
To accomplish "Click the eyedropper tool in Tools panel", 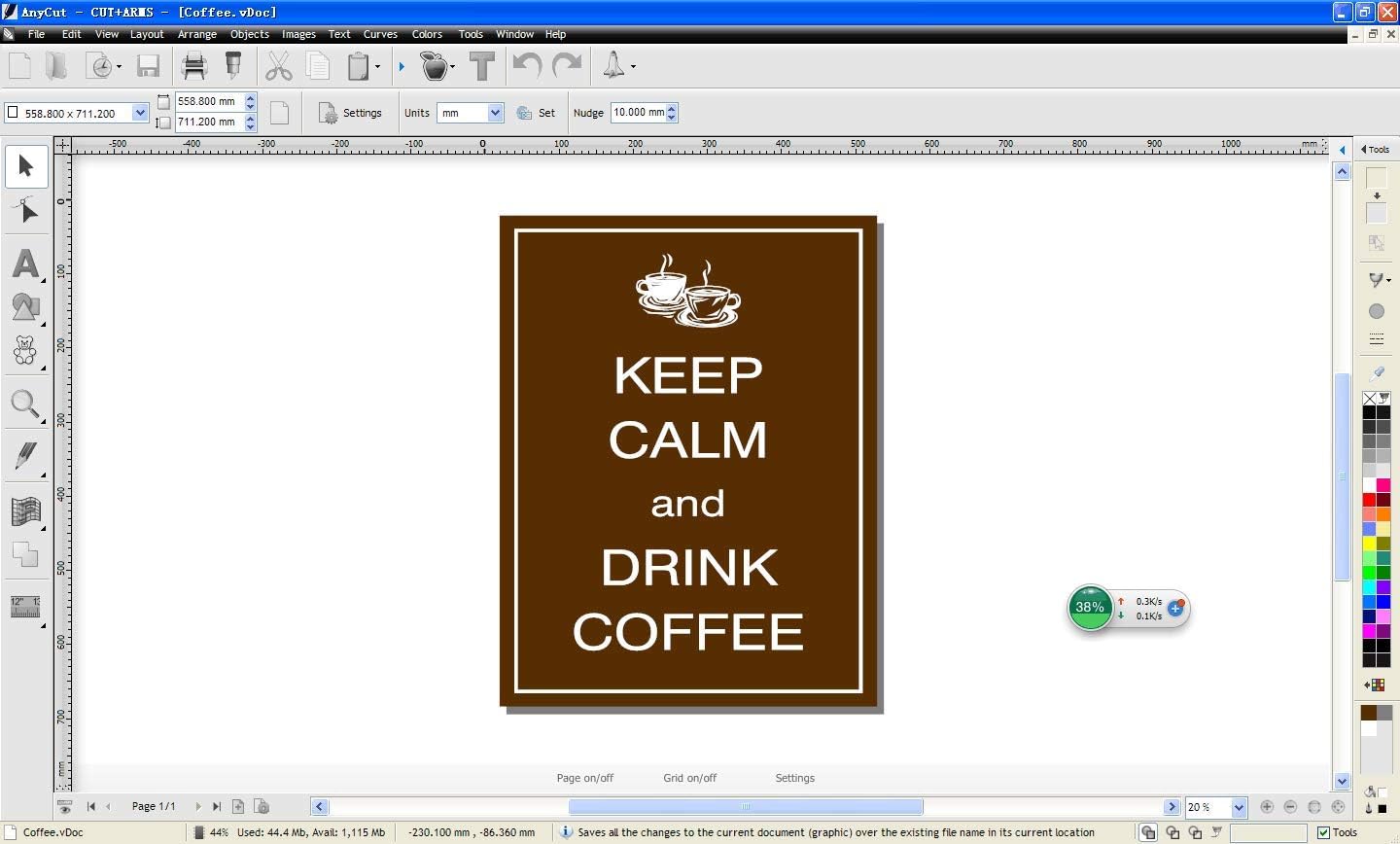I will [1377, 373].
